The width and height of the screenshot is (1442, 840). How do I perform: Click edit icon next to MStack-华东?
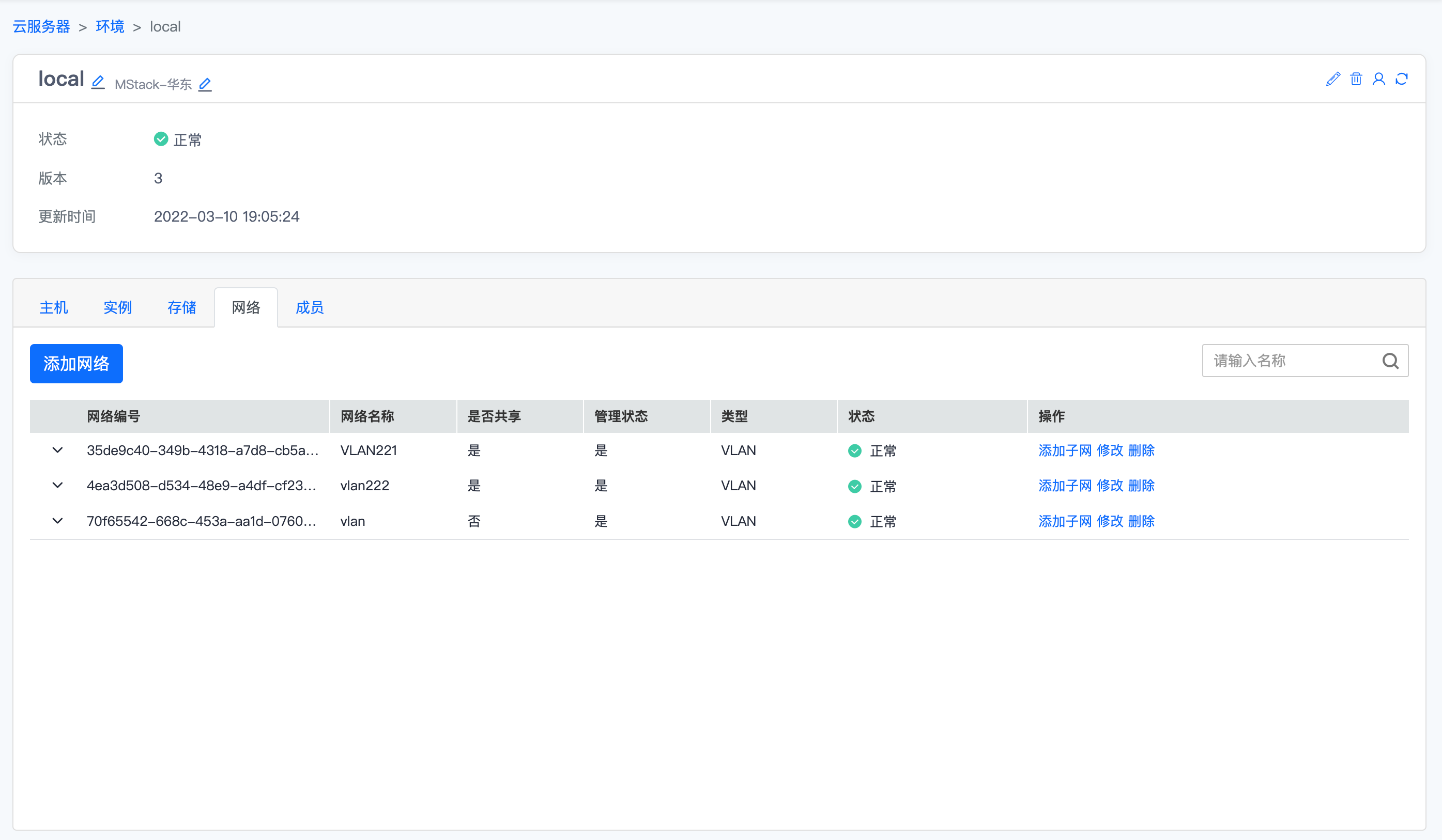coord(205,85)
